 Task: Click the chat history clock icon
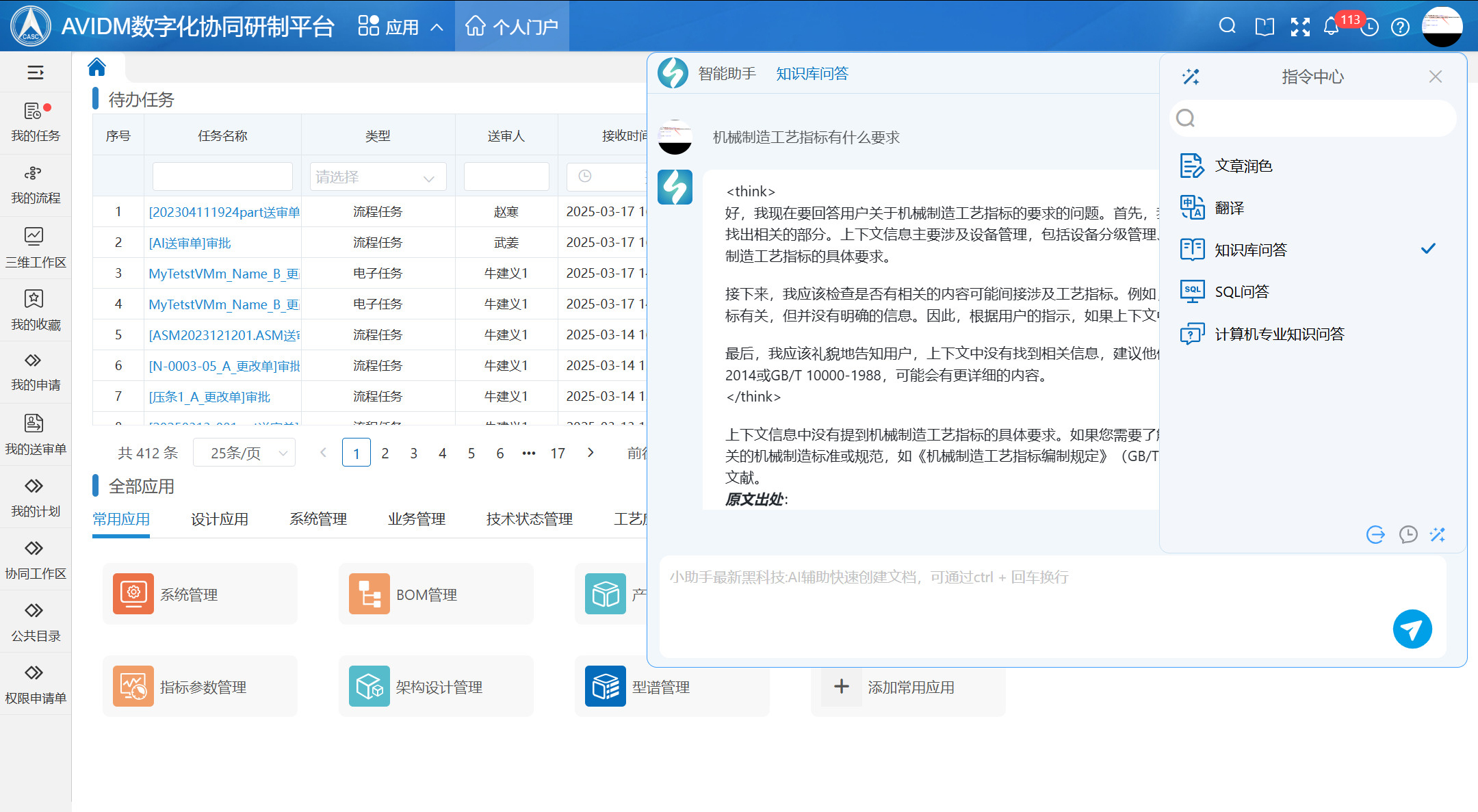[x=1408, y=534]
